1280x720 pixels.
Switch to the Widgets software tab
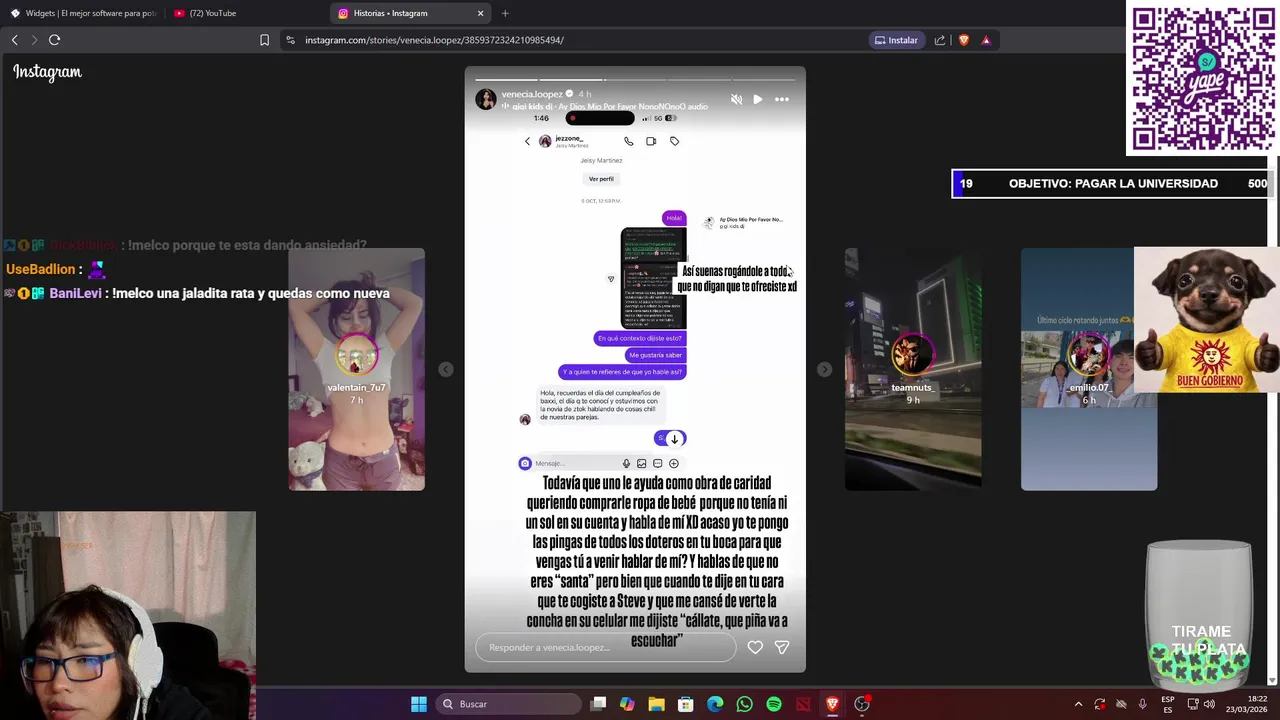pyautogui.click(x=83, y=13)
